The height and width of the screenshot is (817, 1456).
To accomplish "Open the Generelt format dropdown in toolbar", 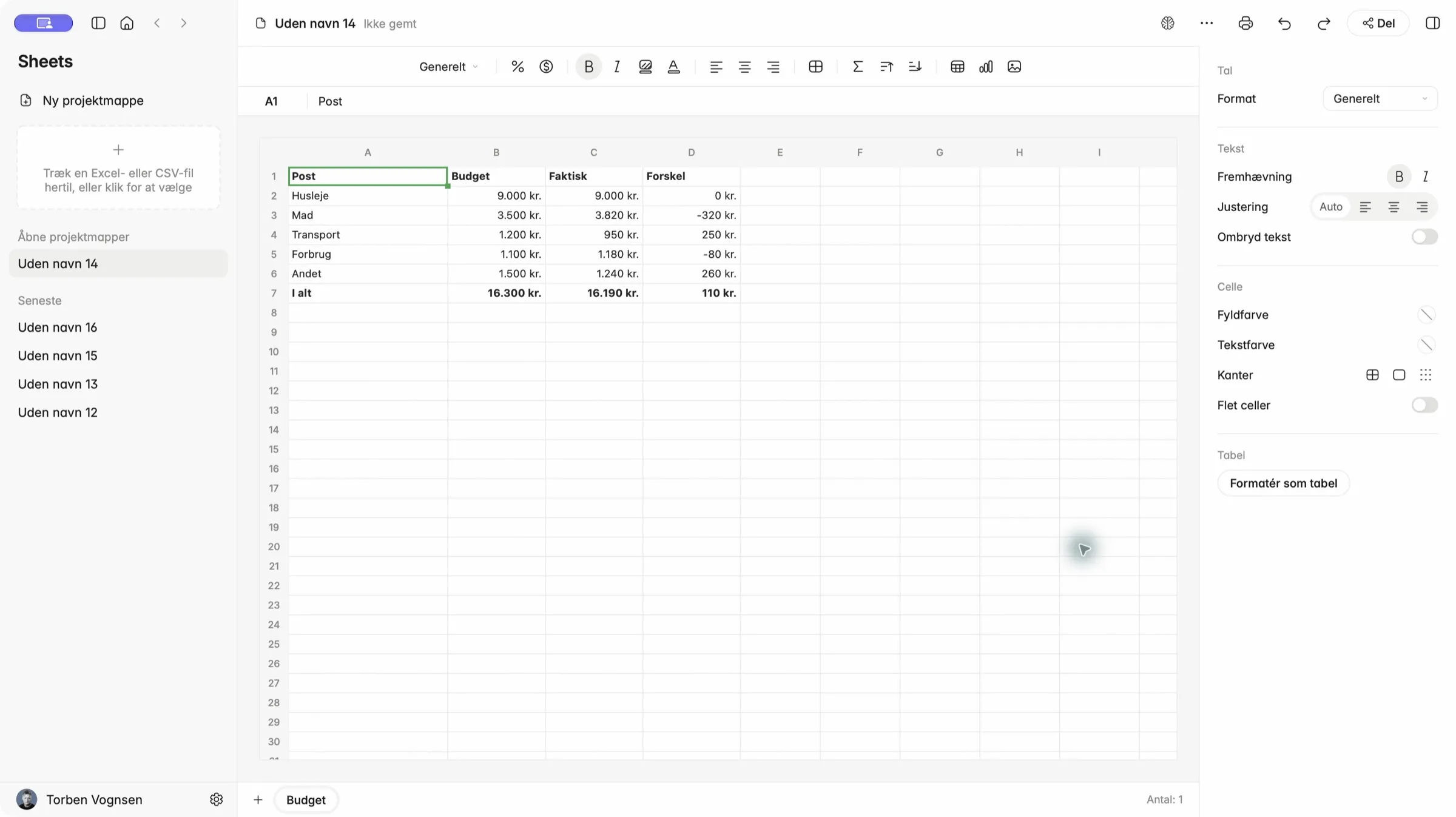I will 448,67.
